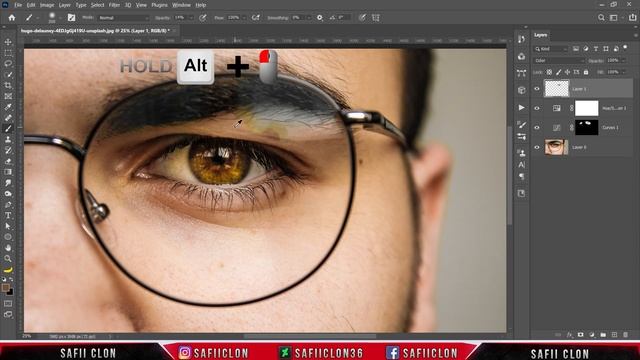640x360 pixels.
Task: Open layer blend mode dropdown showing Color
Action: pyautogui.click(x=560, y=60)
